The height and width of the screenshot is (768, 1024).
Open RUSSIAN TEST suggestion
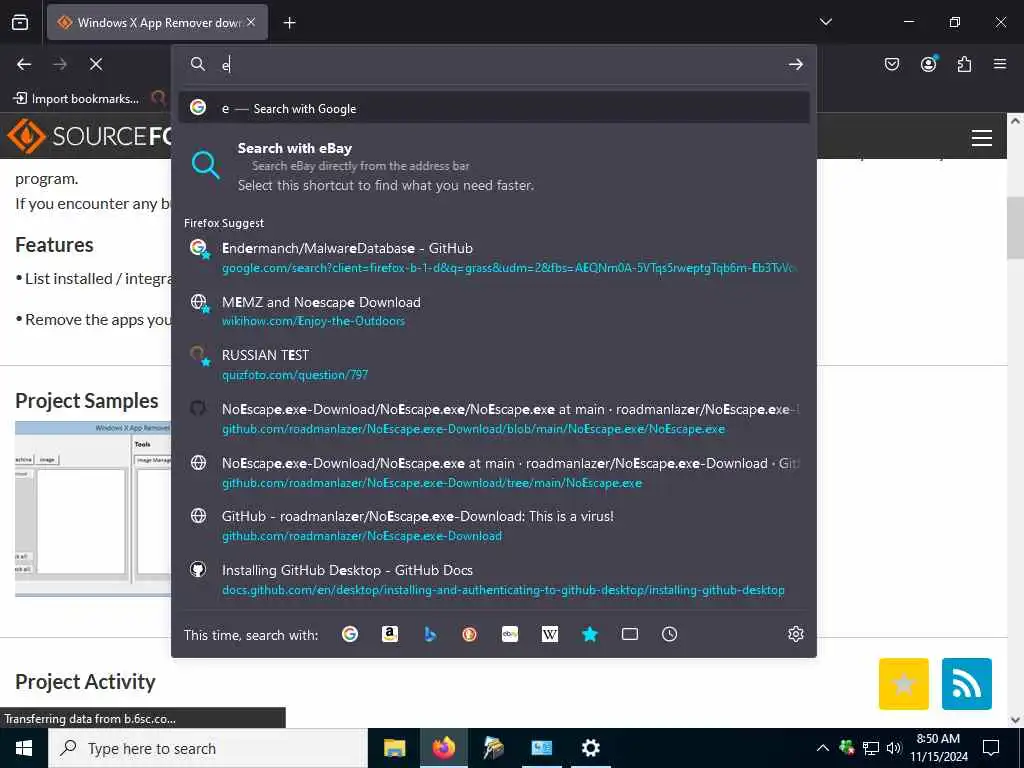(x=494, y=364)
